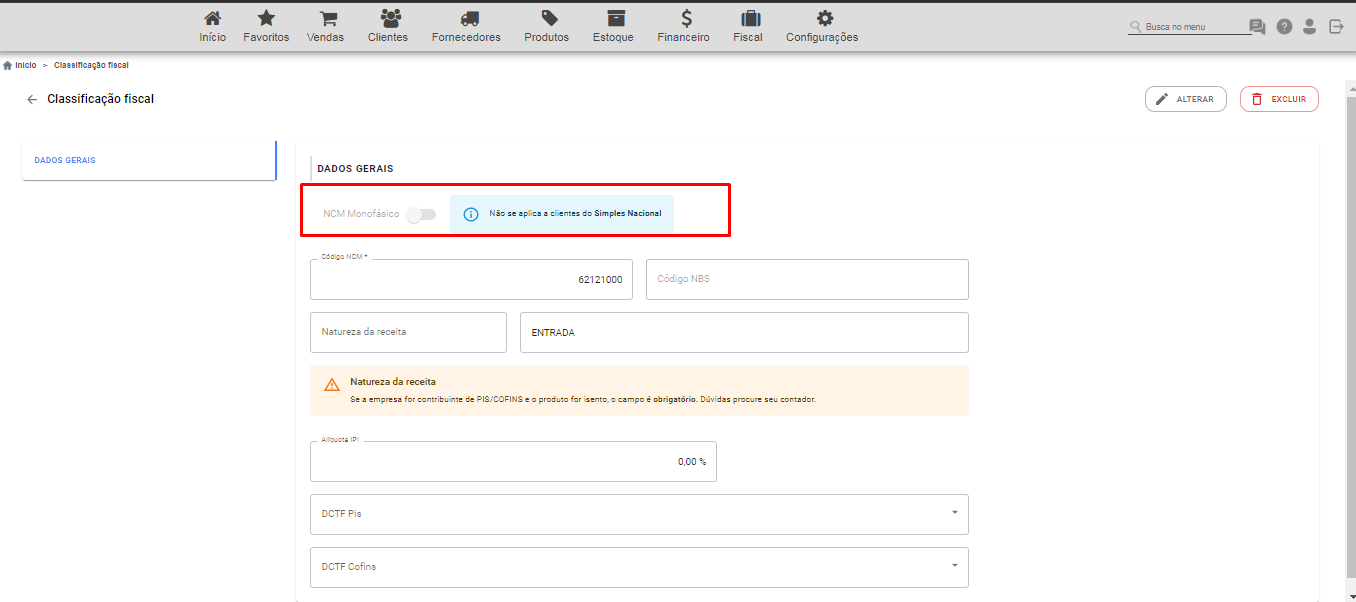1356x602 pixels.
Task: Open the Estoque box icon
Action: [x=615, y=18]
